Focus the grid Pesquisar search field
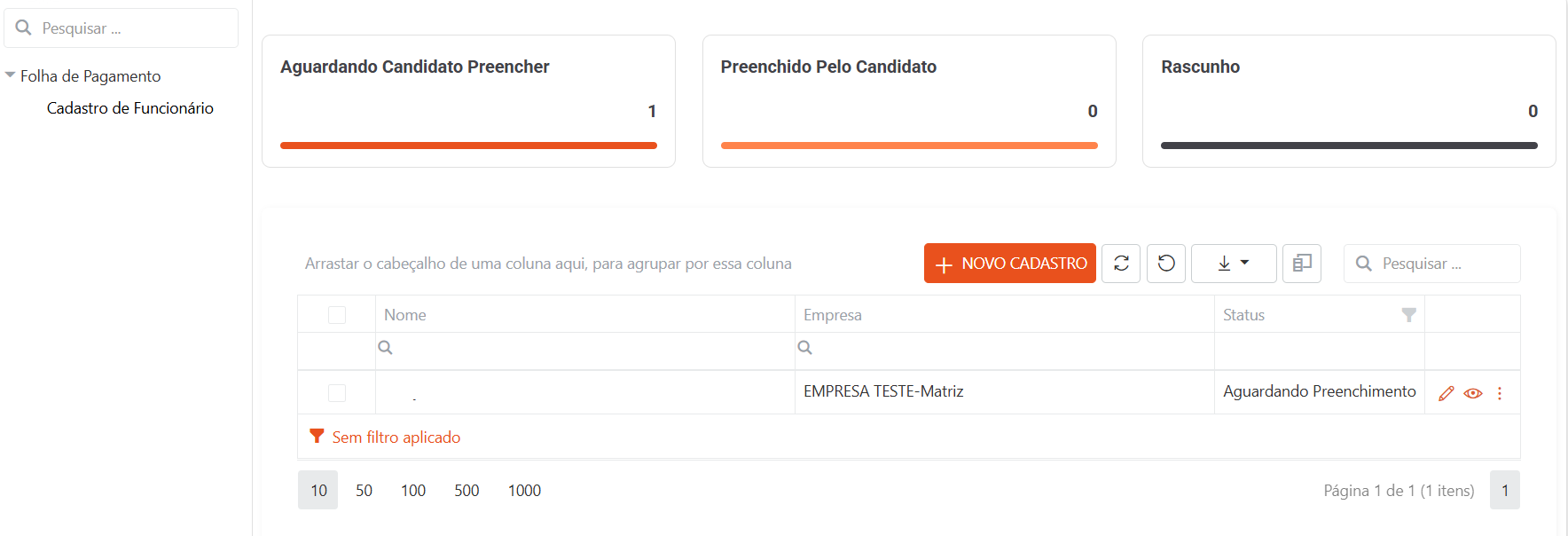Screen dimensions: 1568x536 [1432, 264]
